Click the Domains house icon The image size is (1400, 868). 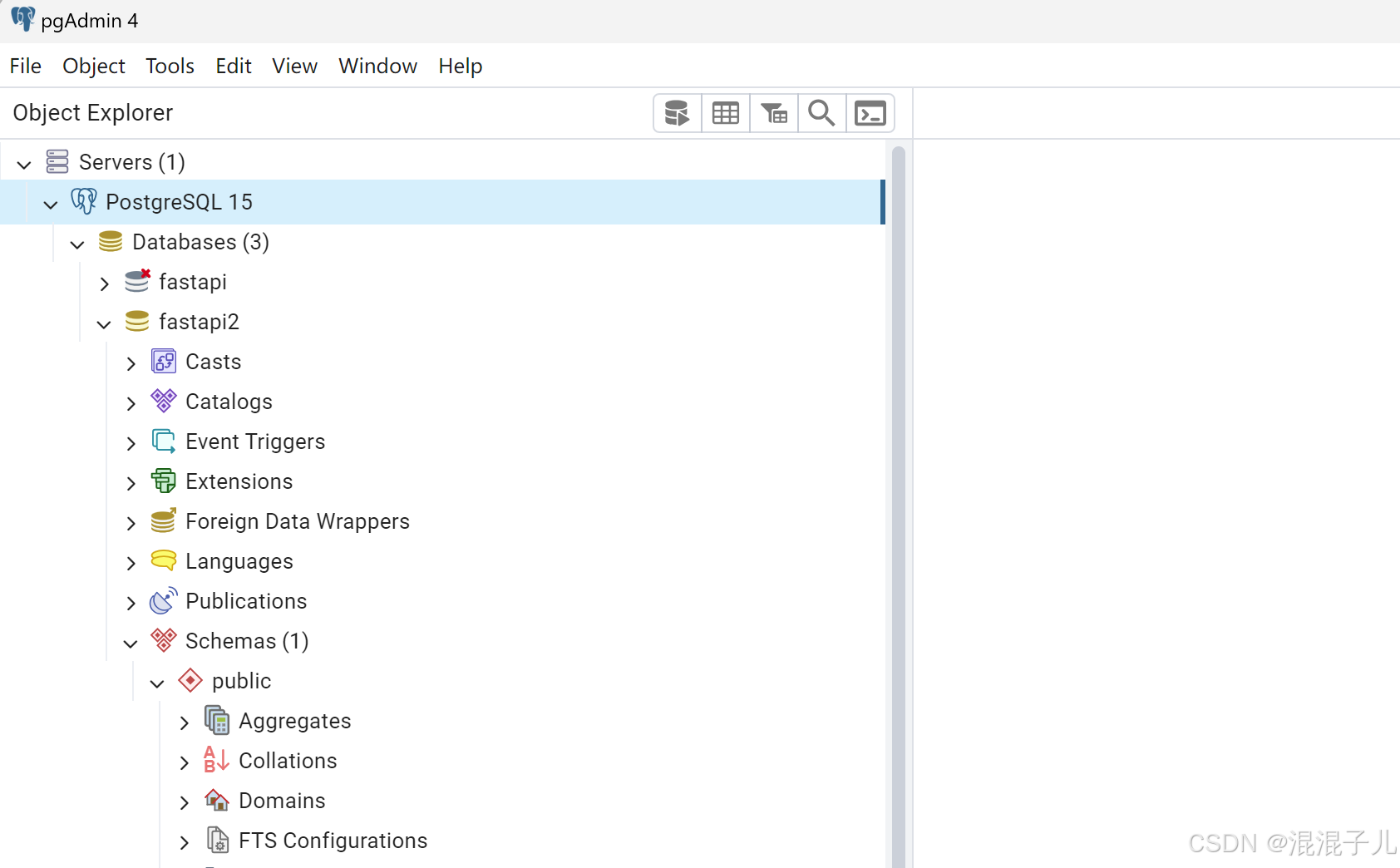click(217, 800)
